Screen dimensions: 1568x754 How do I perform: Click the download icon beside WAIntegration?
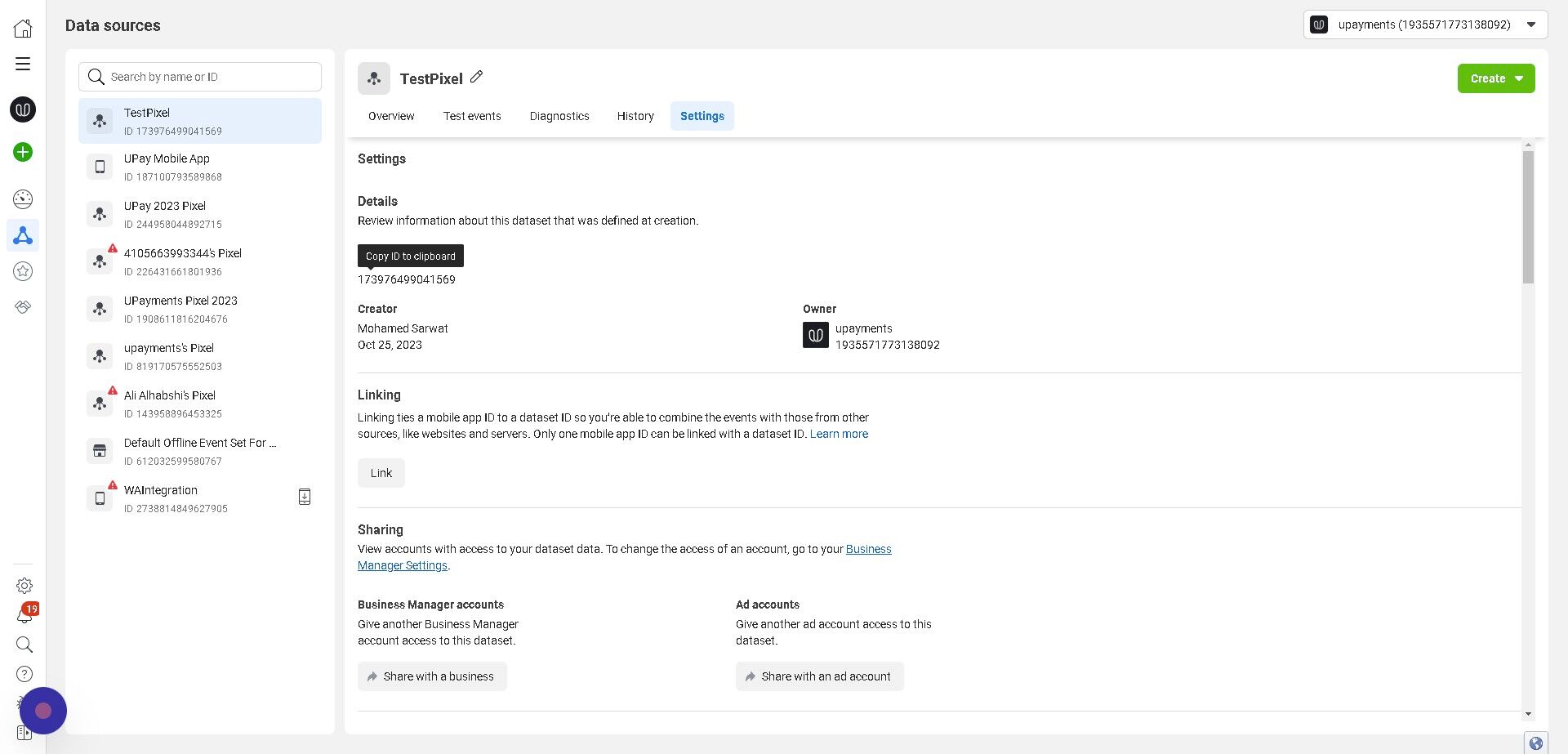point(305,497)
